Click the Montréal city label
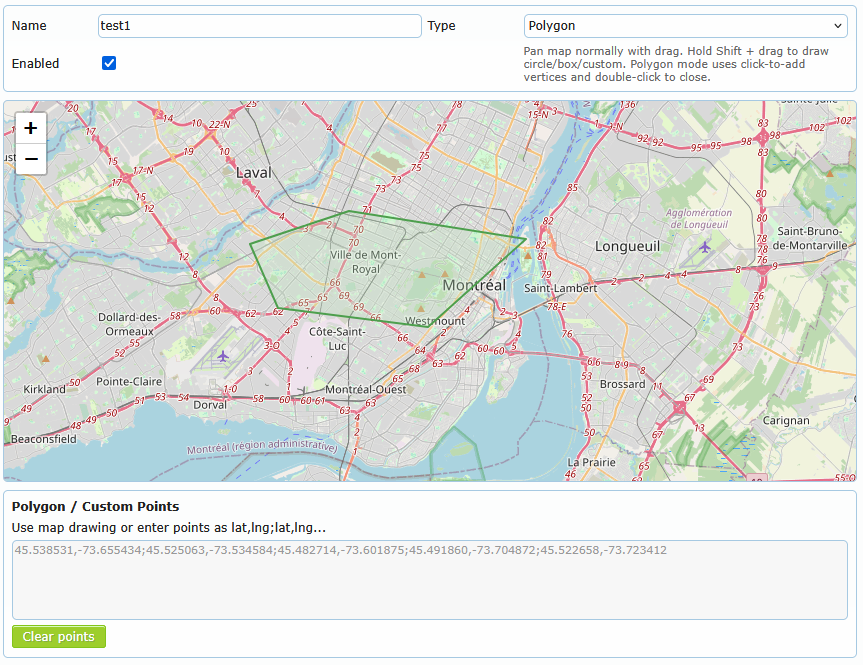Image resolution: width=863 pixels, height=665 pixels. 474,285
